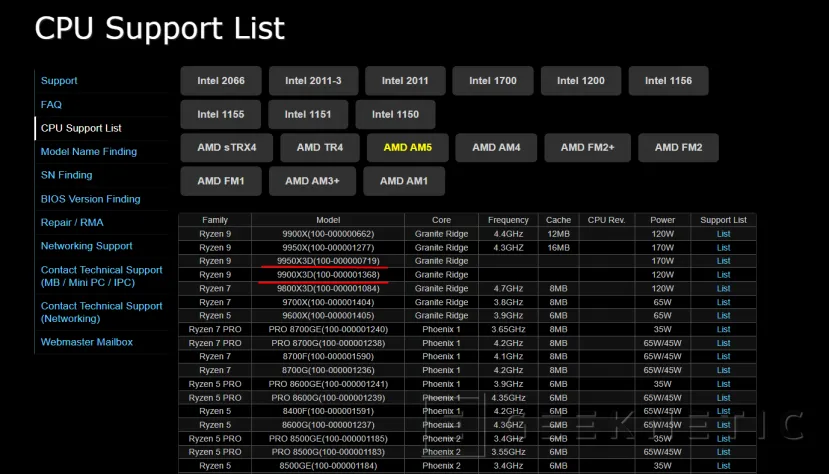The width and height of the screenshot is (829, 474).
Task: Switch to the AMD AM4 socket
Action: tap(496, 147)
